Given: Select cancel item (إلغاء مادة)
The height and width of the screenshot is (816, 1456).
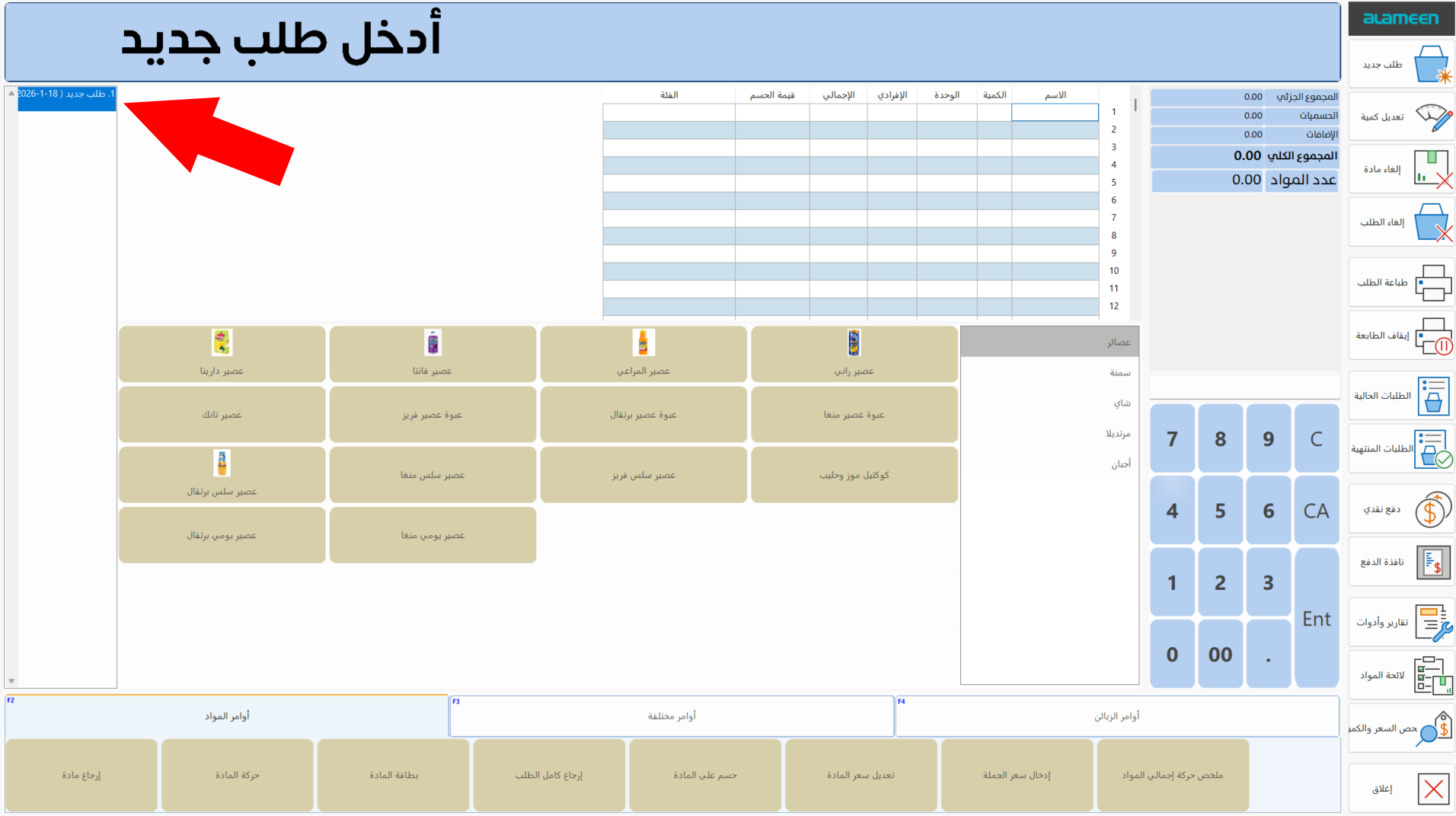Looking at the screenshot, I should click(1400, 169).
